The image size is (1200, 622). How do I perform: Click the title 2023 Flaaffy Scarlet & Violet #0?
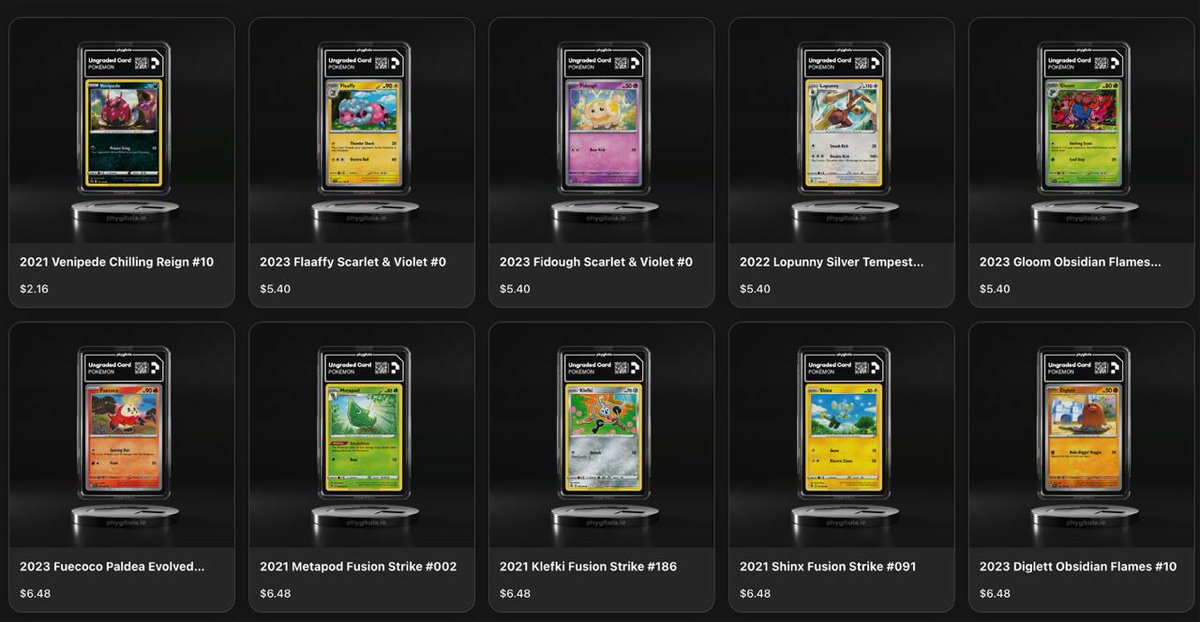(x=353, y=262)
